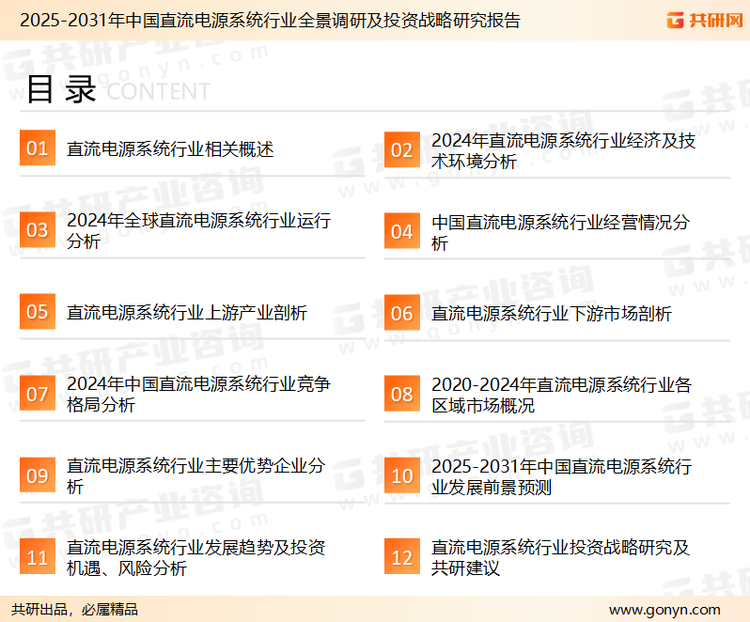Select the orange 12 chapter number box

tap(402, 556)
